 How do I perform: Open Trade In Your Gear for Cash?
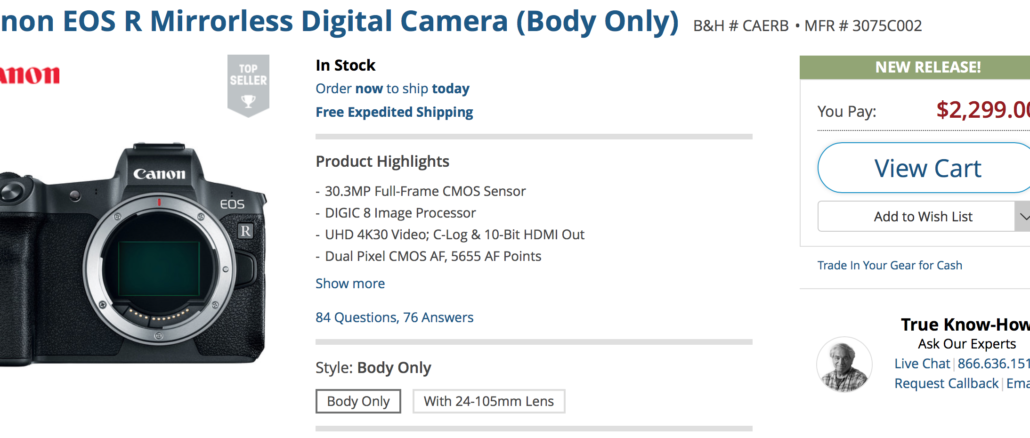click(x=889, y=265)
